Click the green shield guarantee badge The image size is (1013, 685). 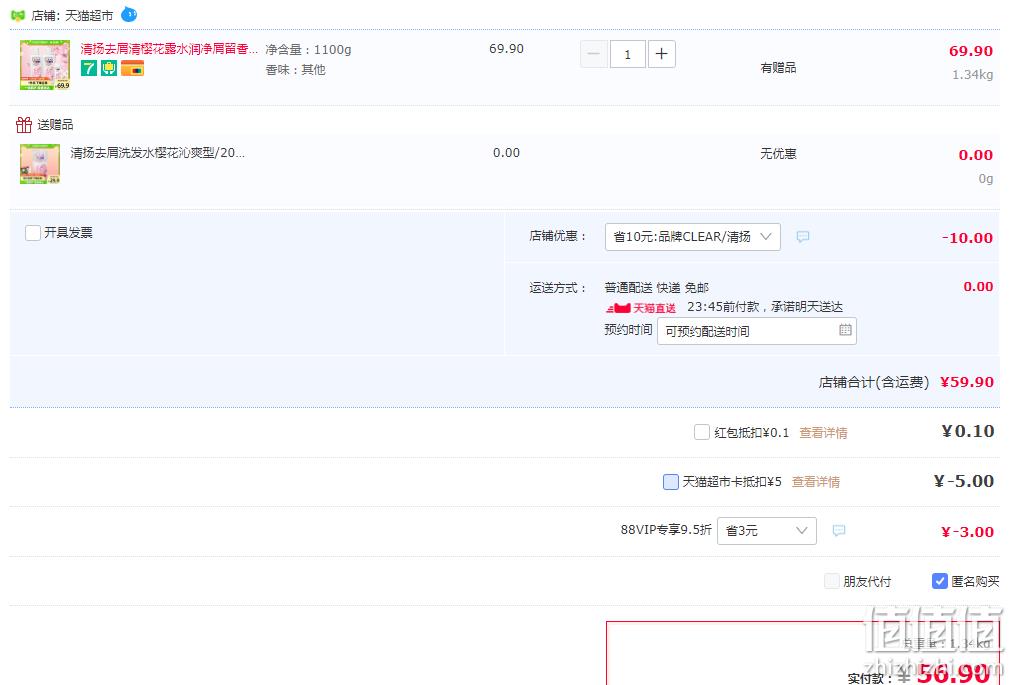[x=109, y=68]
